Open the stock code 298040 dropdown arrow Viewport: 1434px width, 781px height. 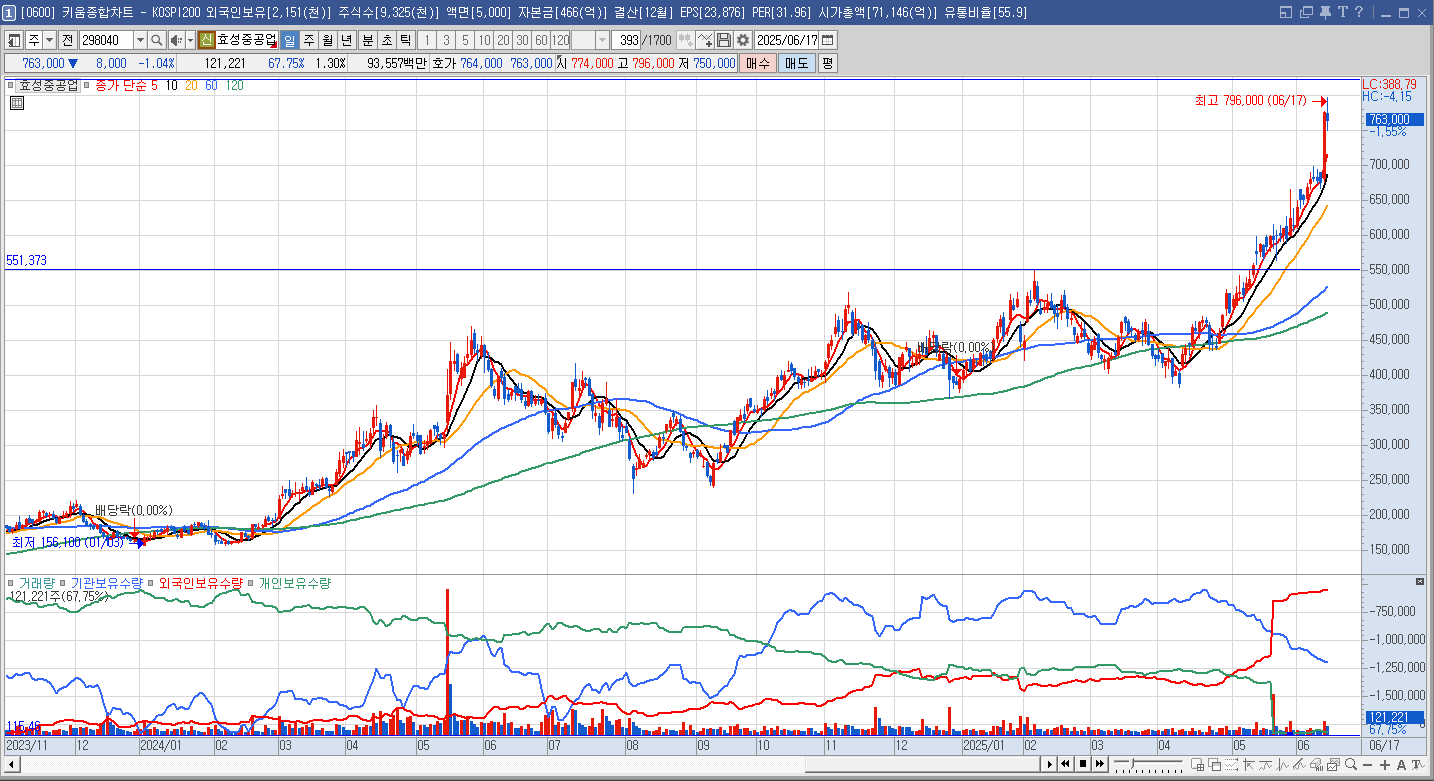[x=140, y=40]
